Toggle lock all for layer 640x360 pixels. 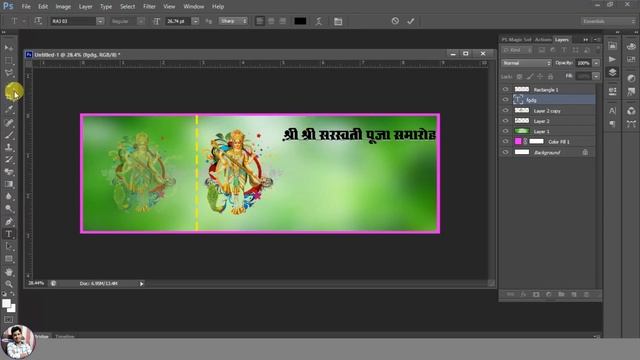tap(550, 76)
